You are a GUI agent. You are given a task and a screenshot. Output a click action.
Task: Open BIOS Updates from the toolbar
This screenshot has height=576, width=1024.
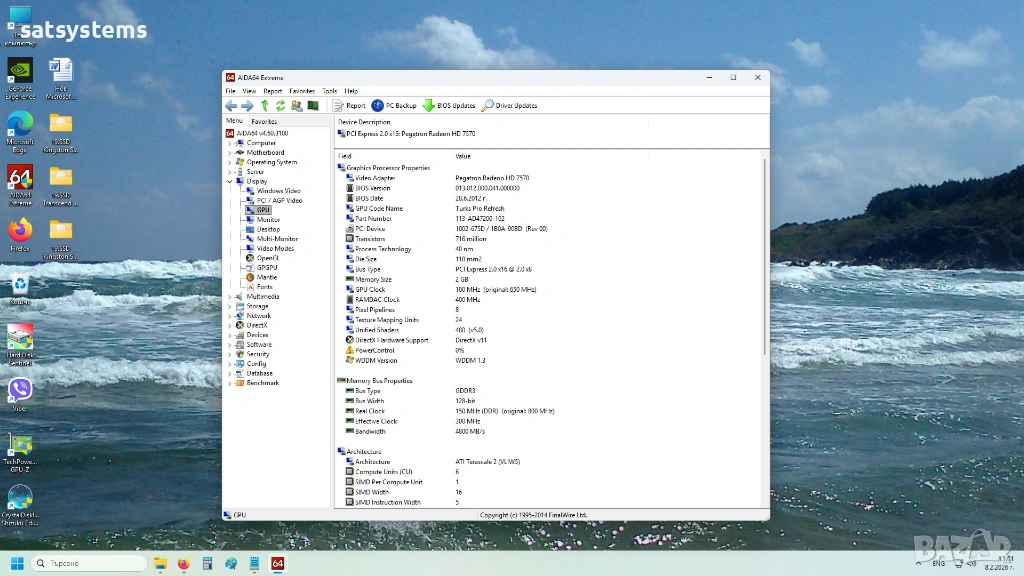click(449, 105)
